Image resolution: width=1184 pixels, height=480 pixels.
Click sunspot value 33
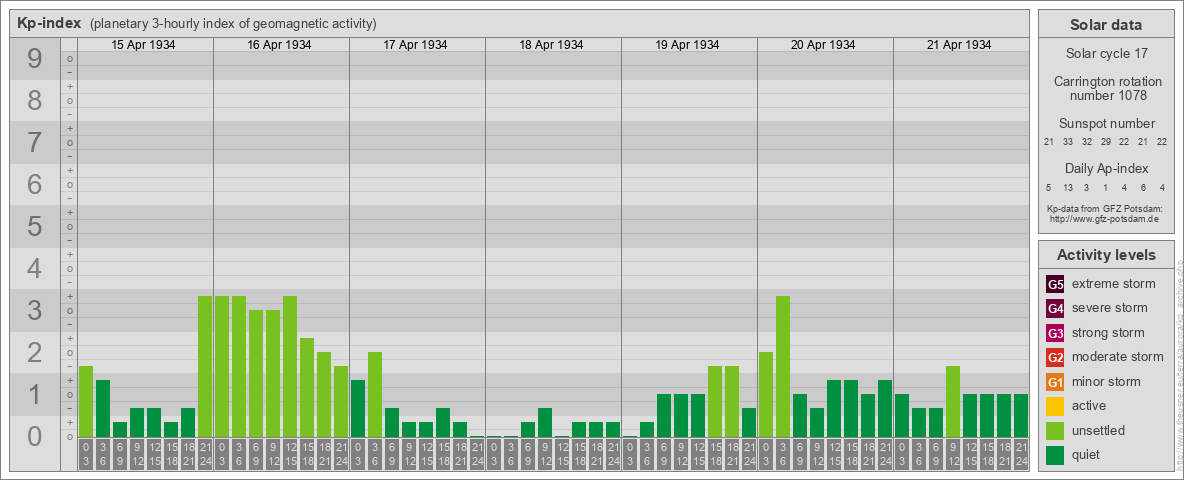[1068, 142]
